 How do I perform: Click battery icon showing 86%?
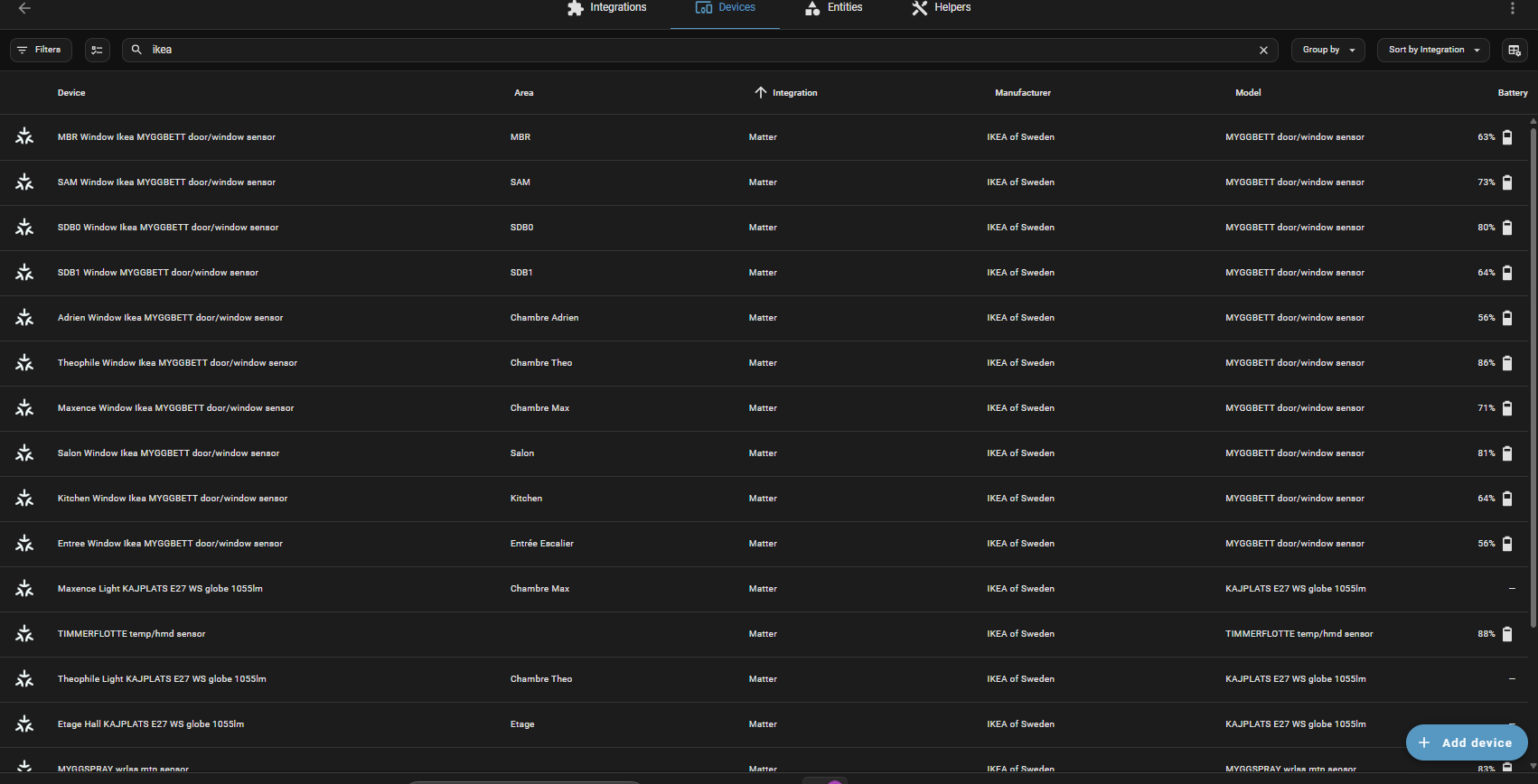pos(1507,363)
